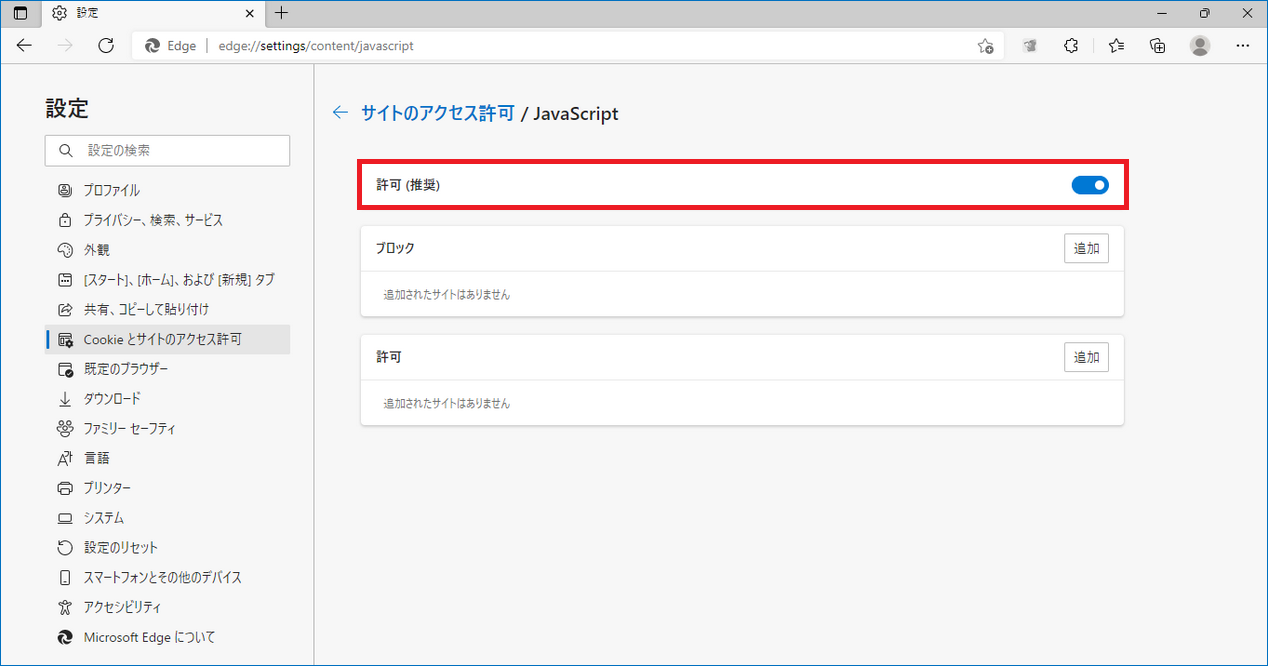Open a new tab with plus button
Image resolution: width=1268 pixels, height=666 pixels.
pos(281,13)
